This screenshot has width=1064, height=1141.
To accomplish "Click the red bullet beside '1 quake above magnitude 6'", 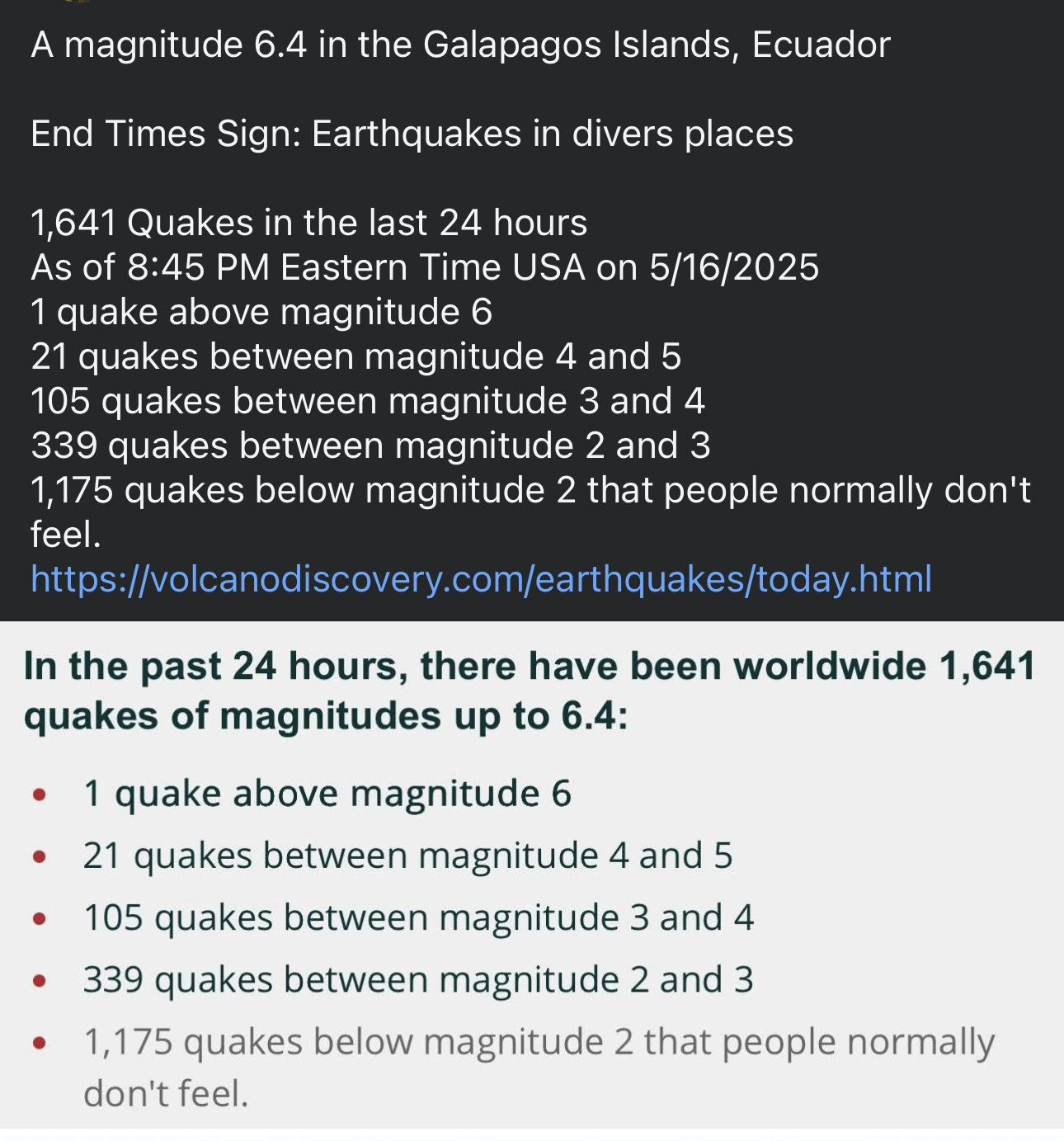I will coord(39,795).
